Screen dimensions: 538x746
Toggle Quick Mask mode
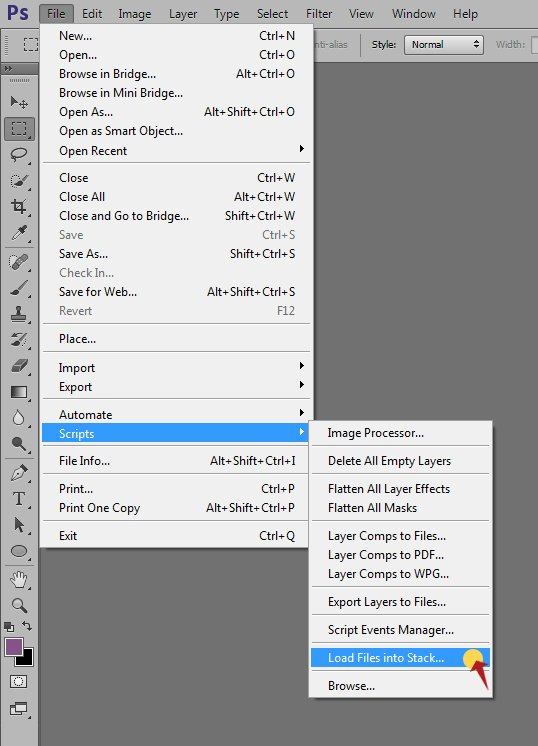tap(19, 681)
